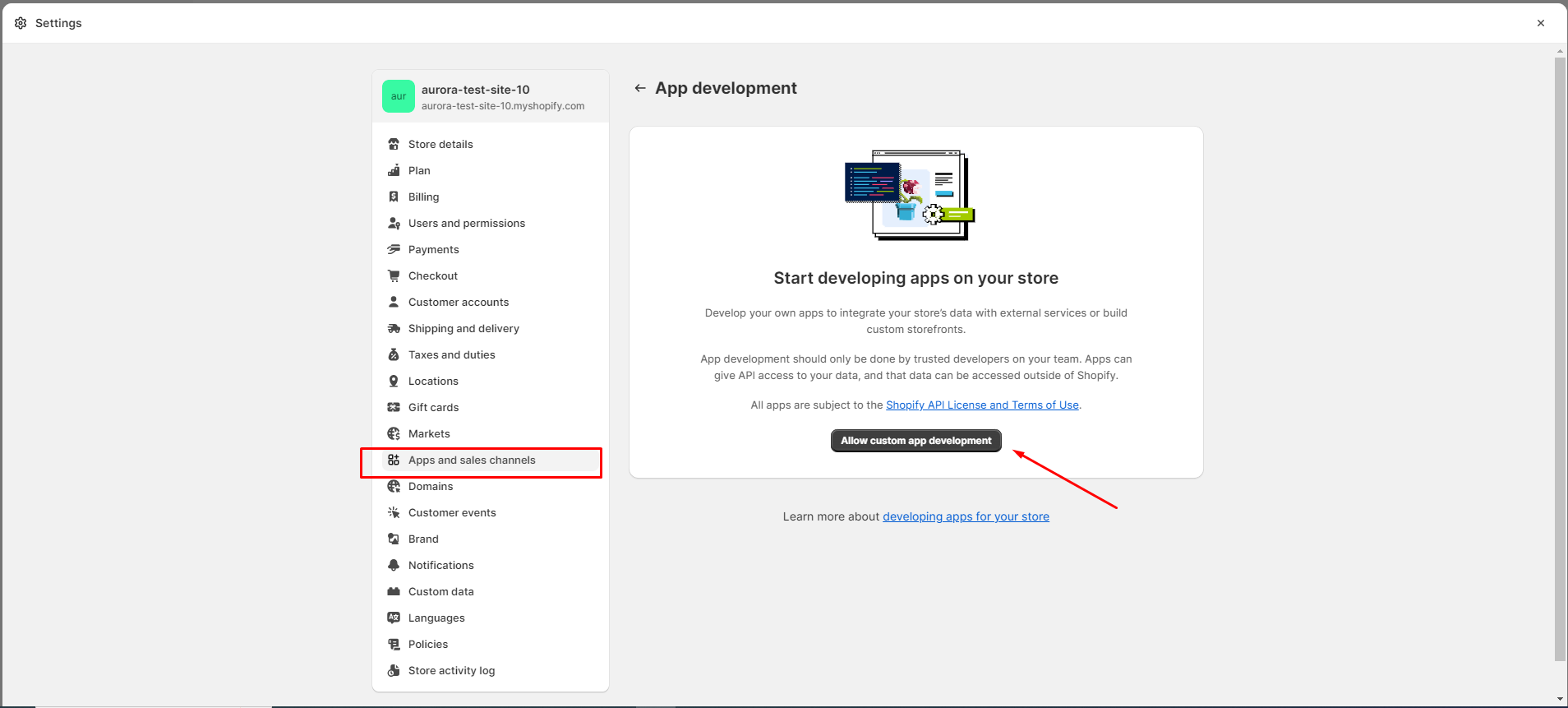Open Locations settings
The height and width of the screenshot is (708, 1568).
(491, 381)
